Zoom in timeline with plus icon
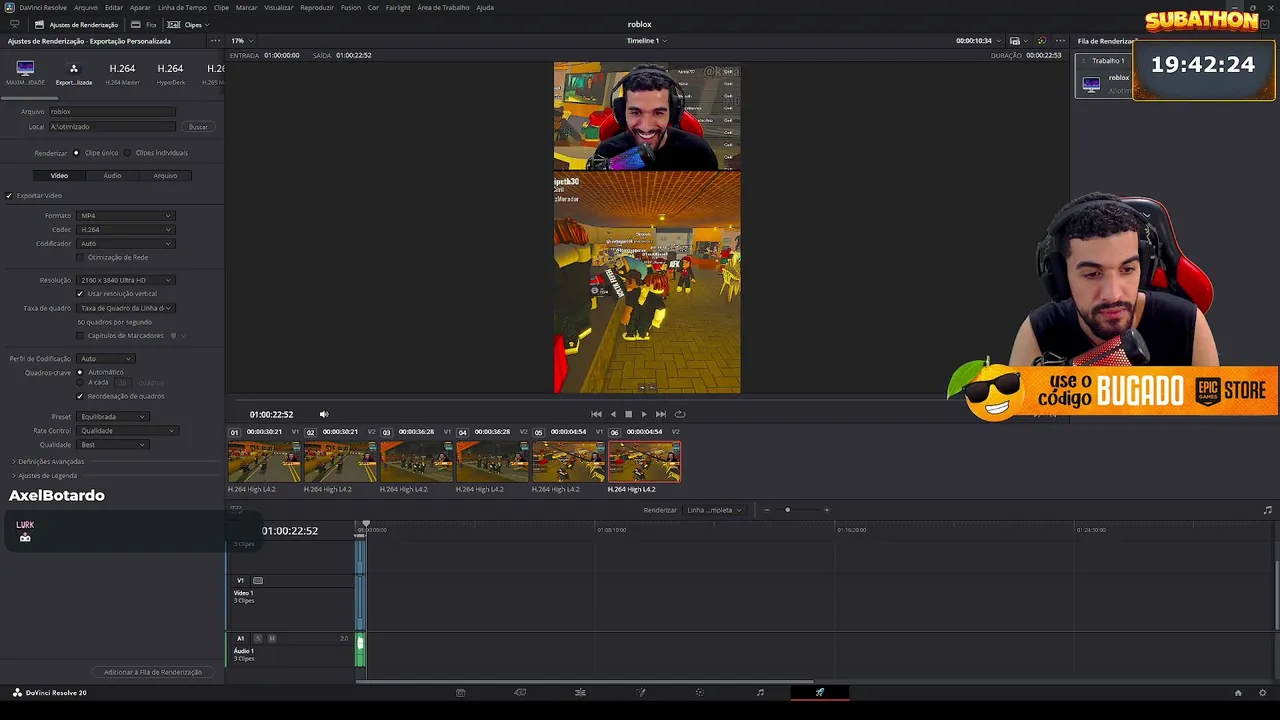Screen dimensions: 1280x720 (x=826, y=510)
